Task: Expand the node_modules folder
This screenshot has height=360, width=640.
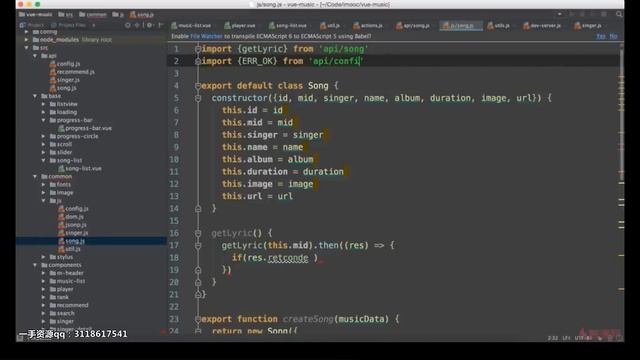Action: tap(27, 40)
